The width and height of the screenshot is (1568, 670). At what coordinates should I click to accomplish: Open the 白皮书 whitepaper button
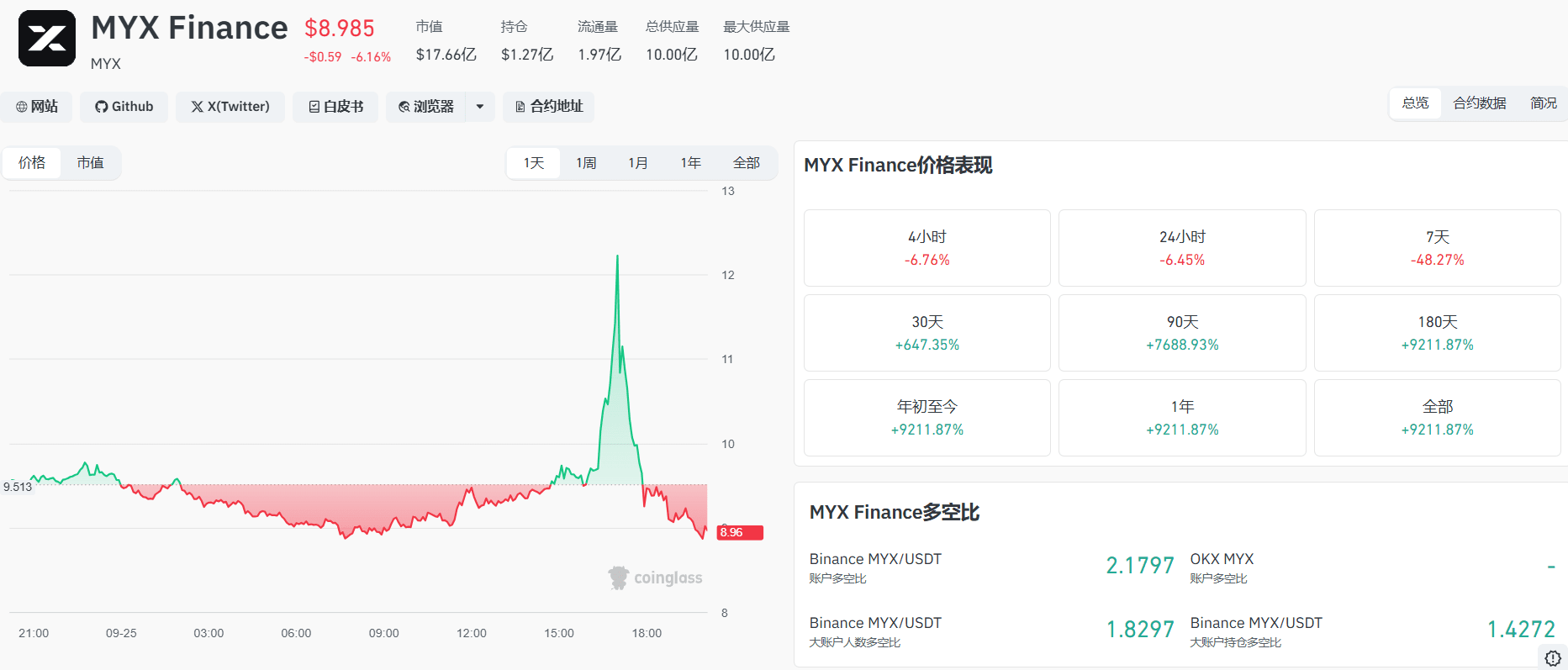tap(335, 107)
